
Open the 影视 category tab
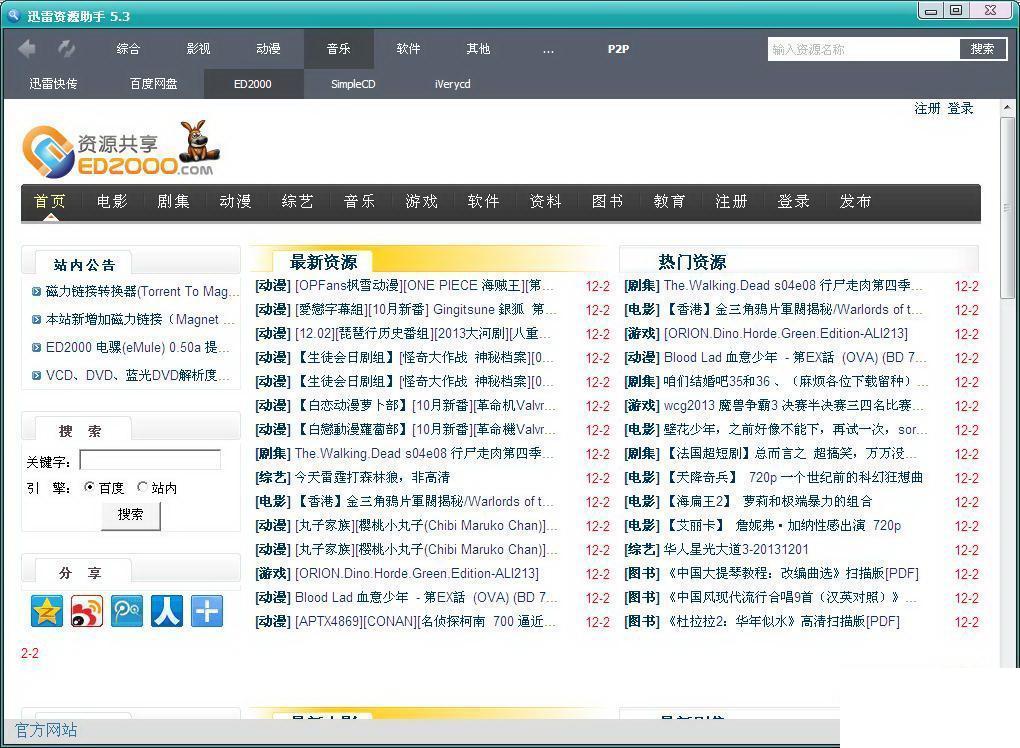(x=198, y=49)
